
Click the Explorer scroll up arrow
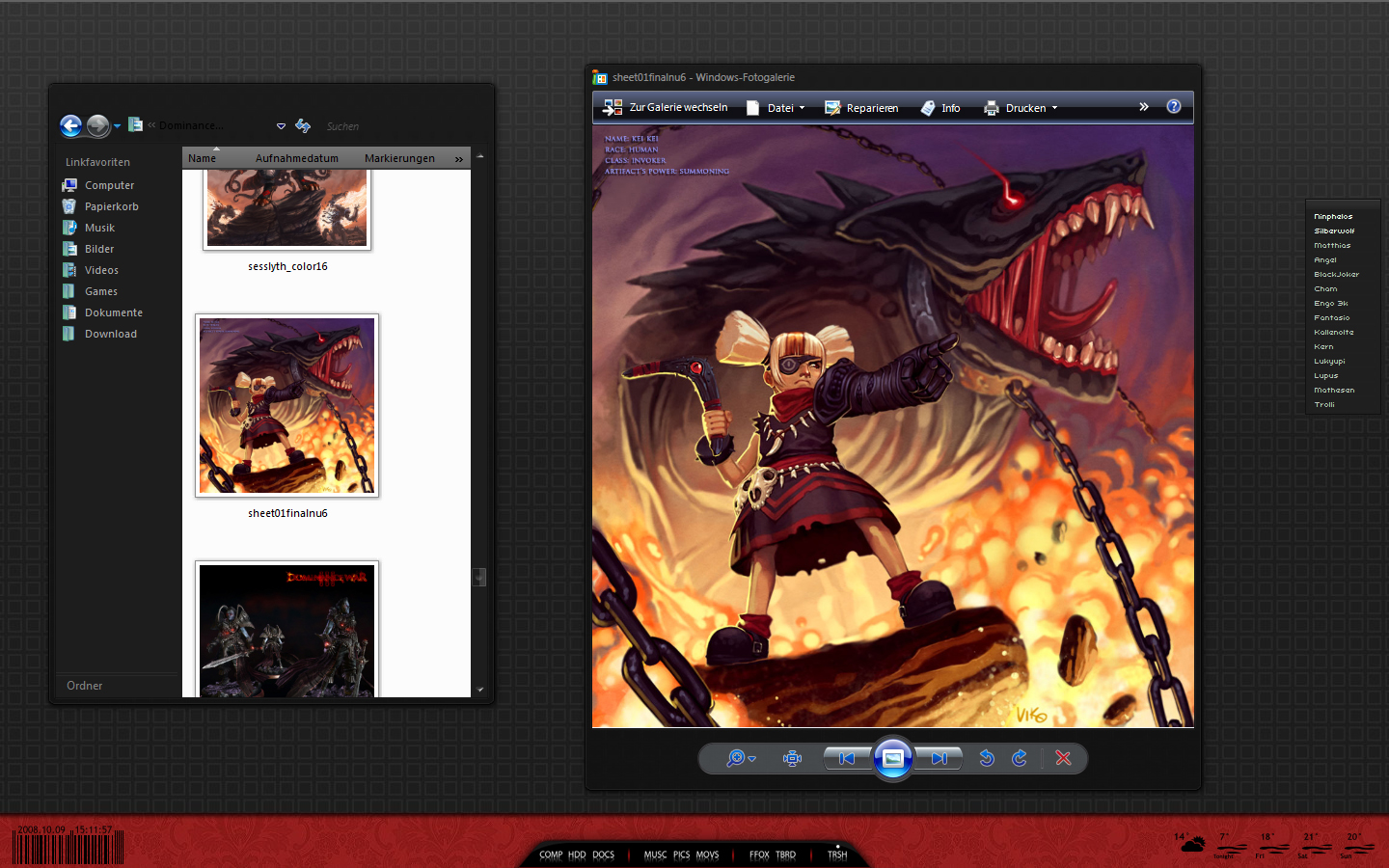(x=479, y=156)
